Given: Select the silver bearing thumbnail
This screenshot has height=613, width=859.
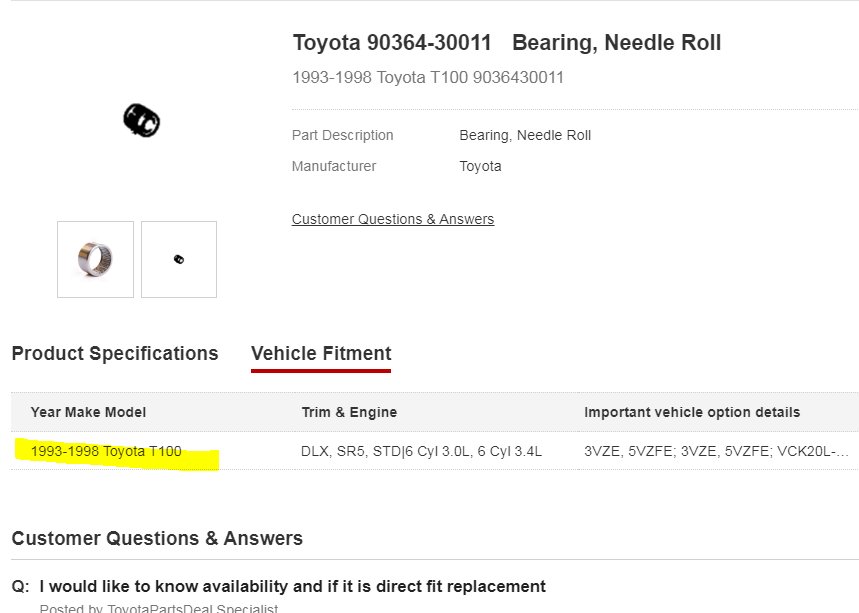Looking at the screenshot, I should (x=95, y=259).
